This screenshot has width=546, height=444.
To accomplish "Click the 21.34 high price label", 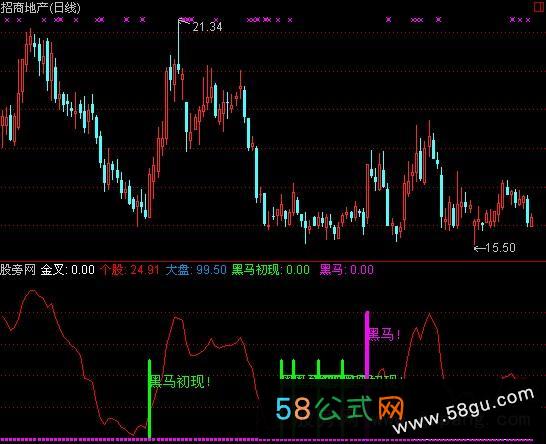I will click(x=208, y=27).
